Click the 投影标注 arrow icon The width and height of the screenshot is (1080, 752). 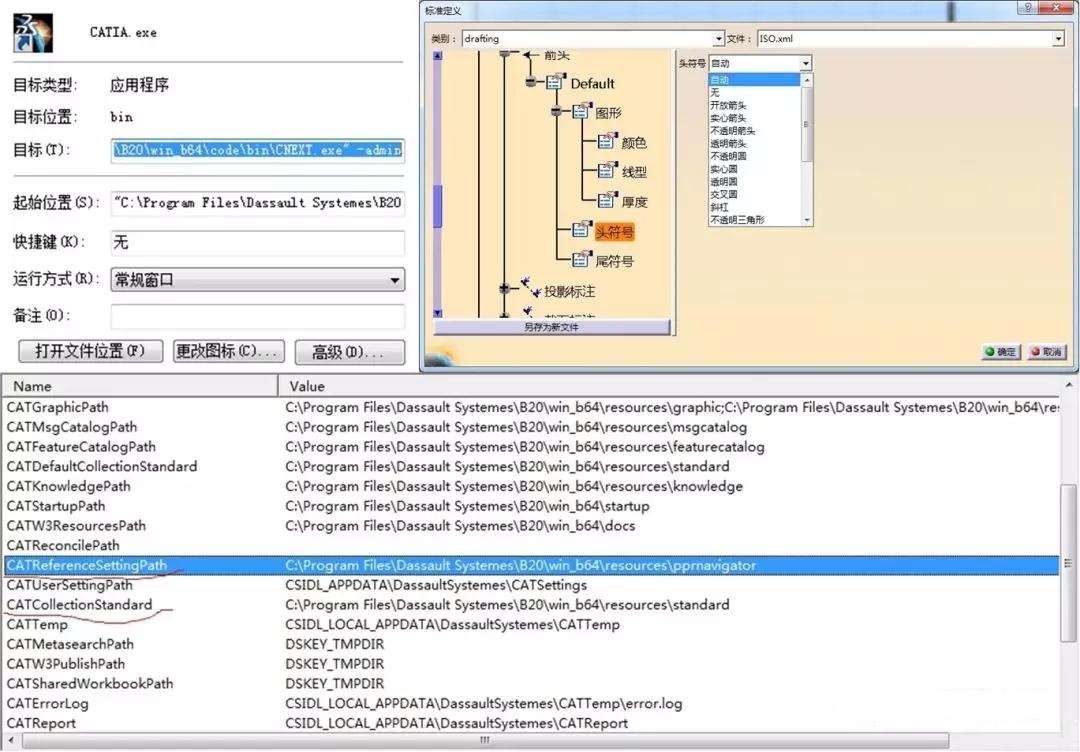(530, 290)
